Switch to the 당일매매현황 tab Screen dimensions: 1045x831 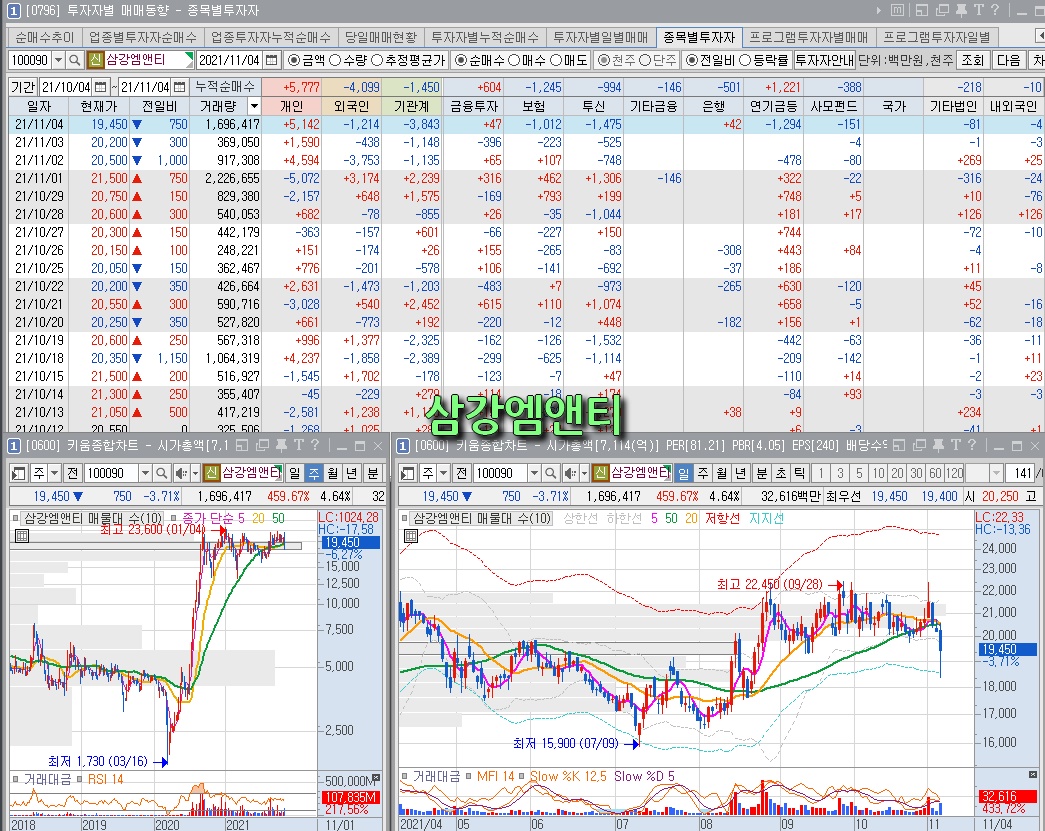pos(381,37)
